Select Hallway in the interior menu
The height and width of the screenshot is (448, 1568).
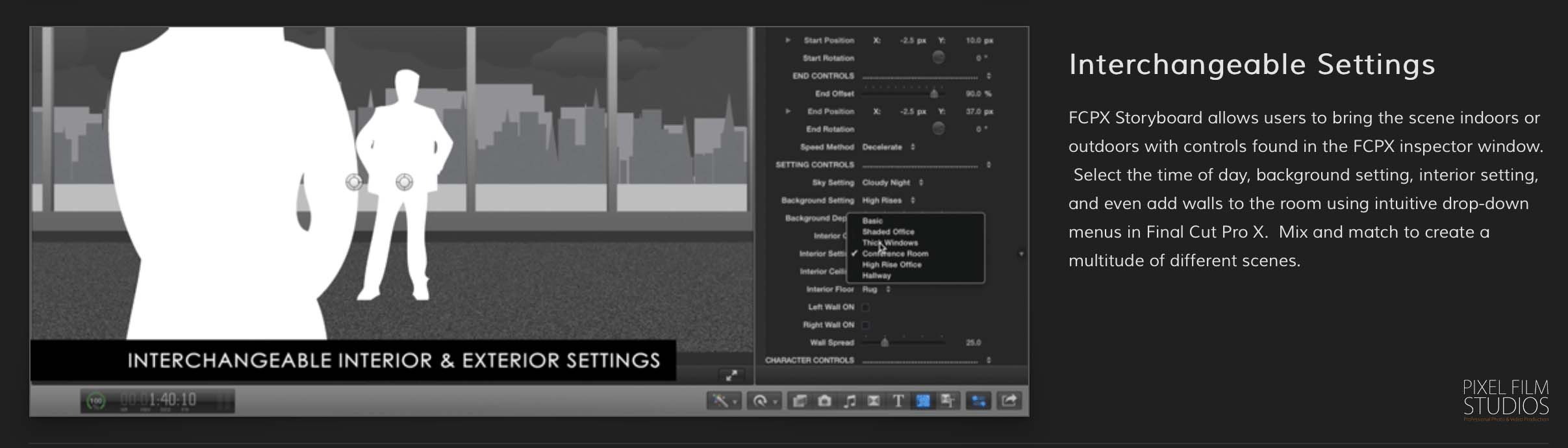[x=876, y=276]
